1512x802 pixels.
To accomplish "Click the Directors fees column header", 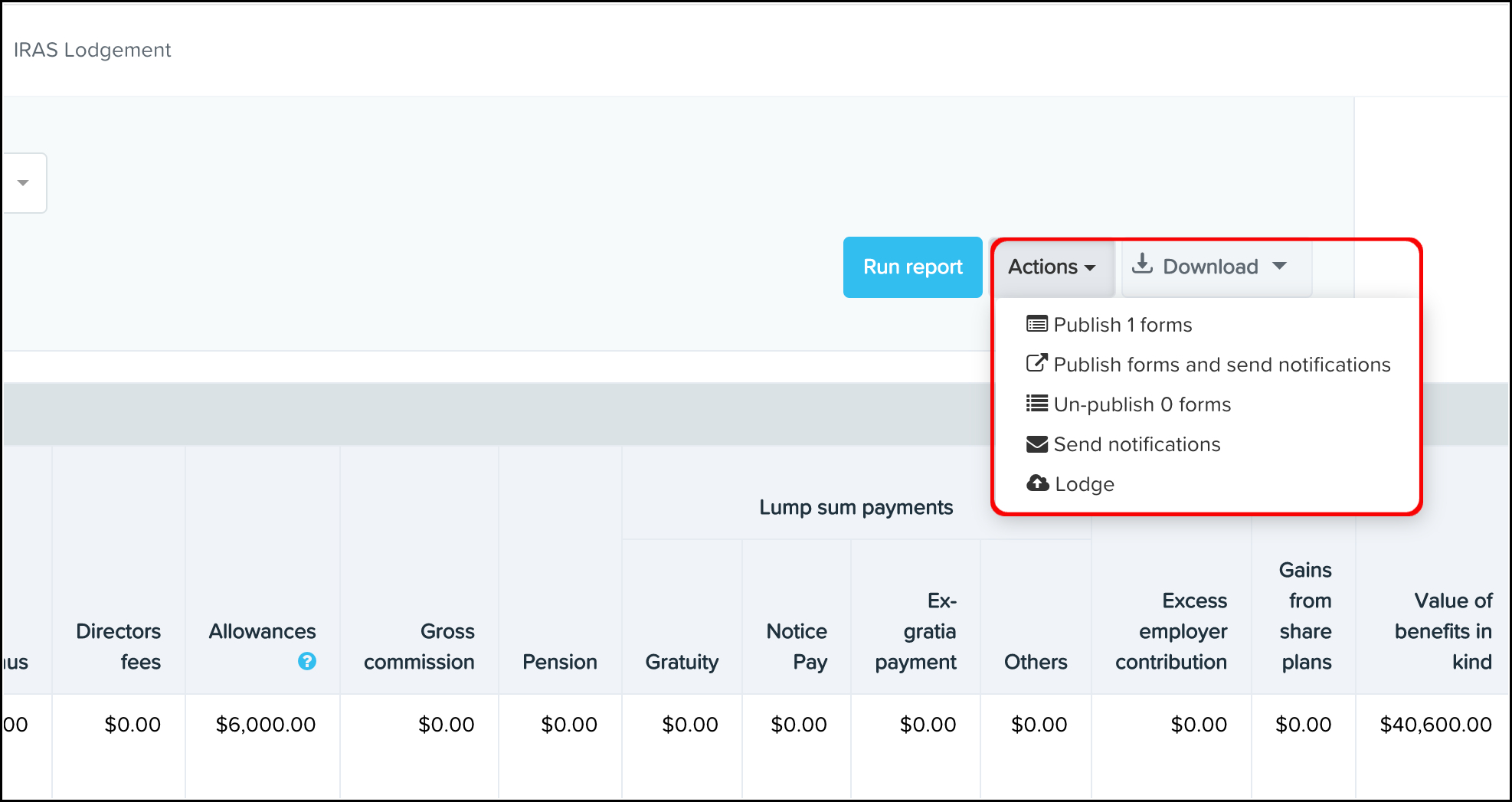I will (x=119, y=647).
